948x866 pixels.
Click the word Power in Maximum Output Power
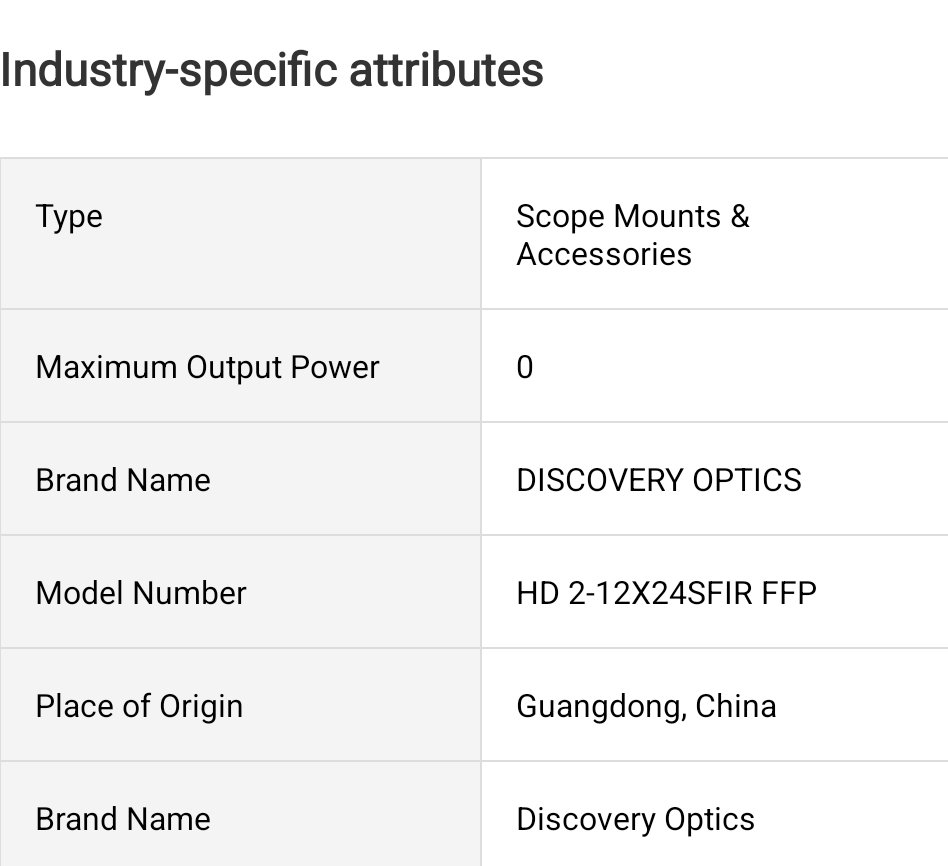pyautogui.click(x=335, y=367)
